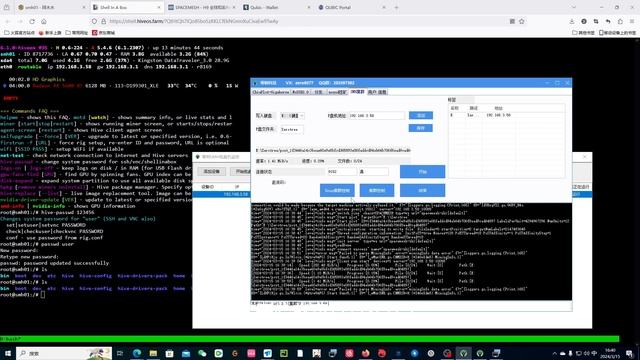Open the 京东商城 bookmark
The image size is (640, 360).
(104, 33)
